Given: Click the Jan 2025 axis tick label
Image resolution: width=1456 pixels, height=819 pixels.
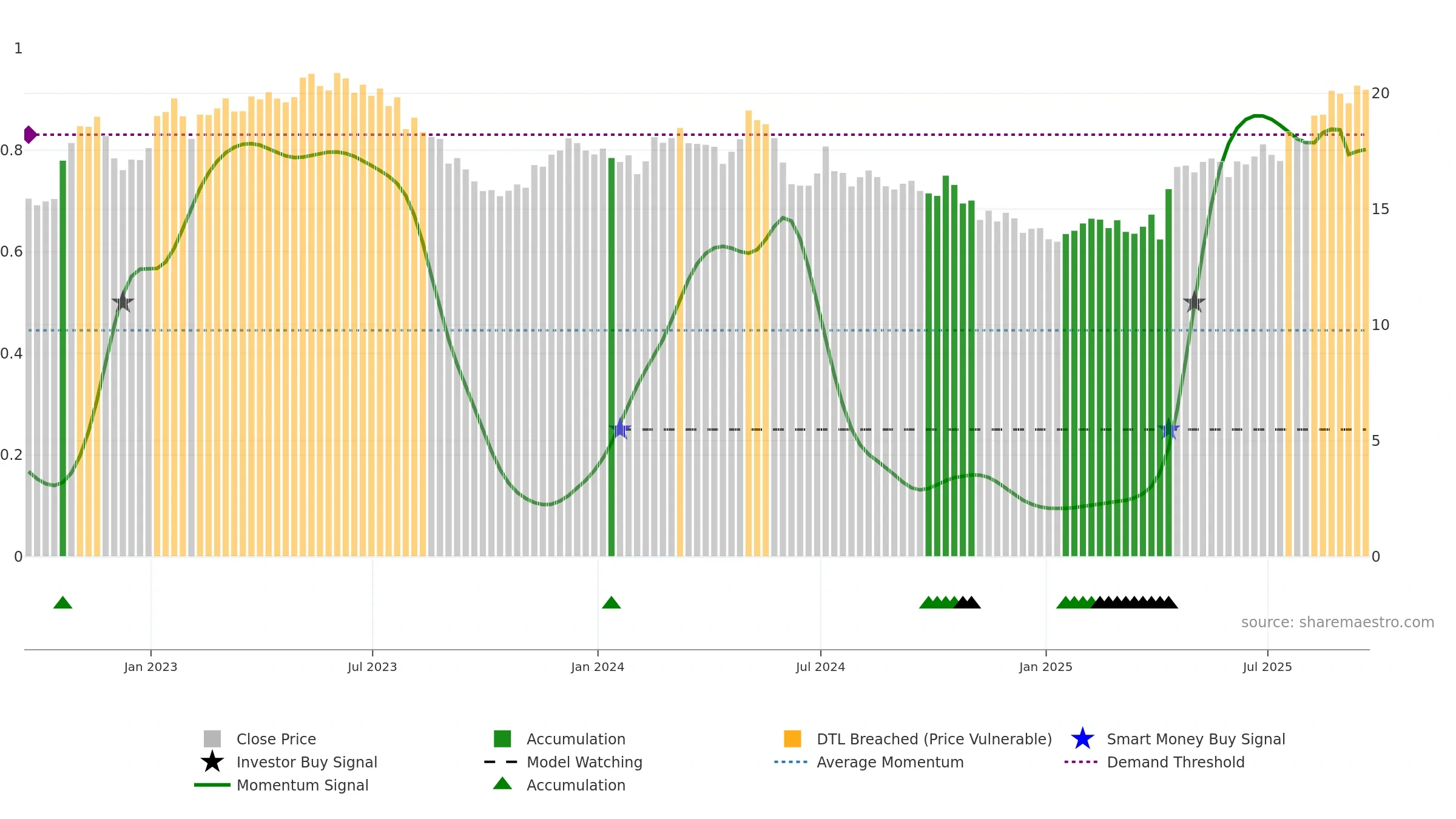Looking at the screenshot, I should point(1046,667).
